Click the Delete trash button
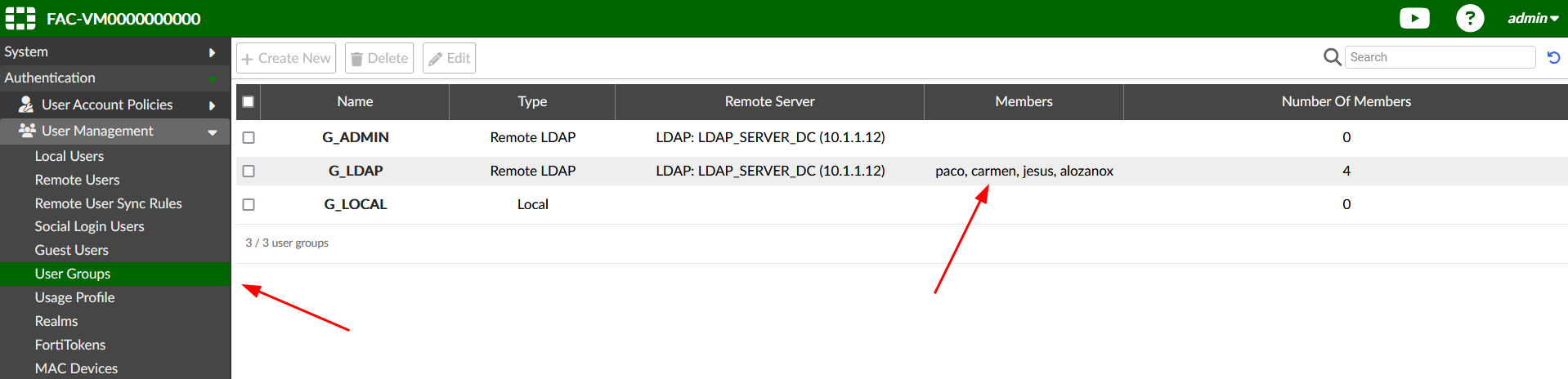The width and height of the screenshot is (1568, 379). [x=379, y=58]
